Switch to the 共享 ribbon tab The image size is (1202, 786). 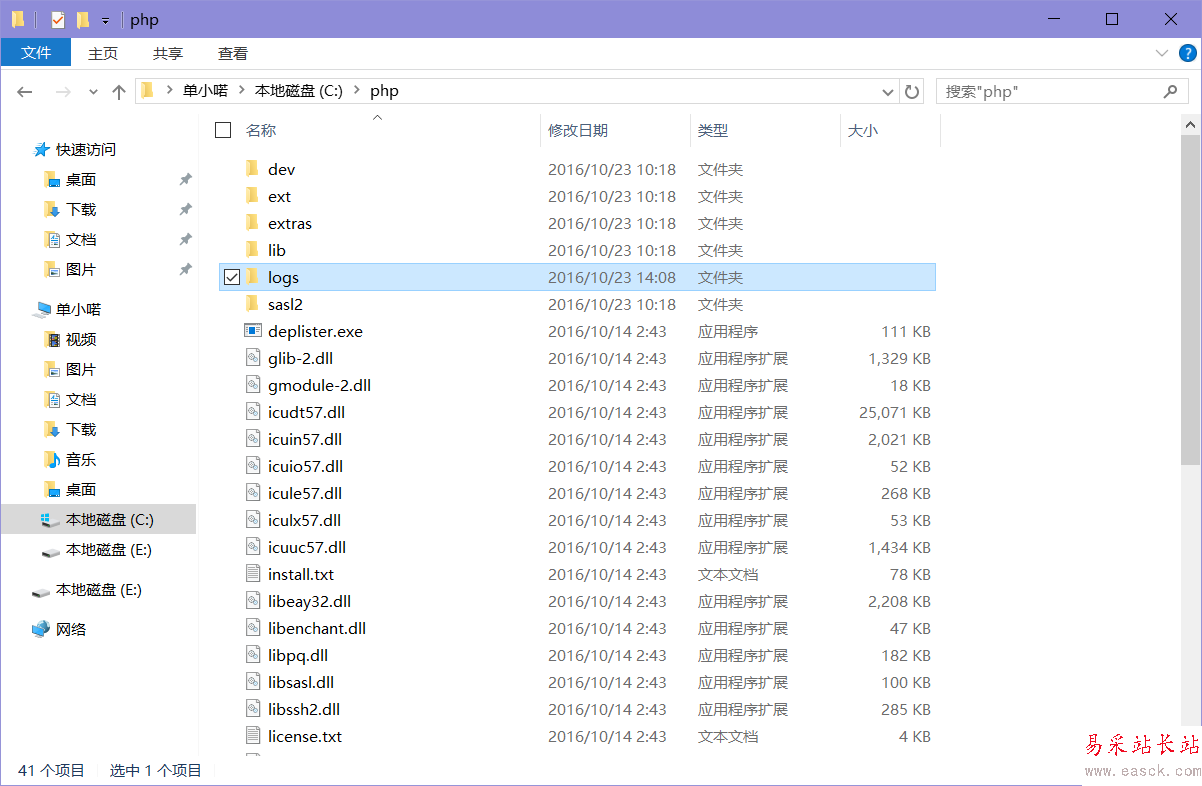(168, 53)
